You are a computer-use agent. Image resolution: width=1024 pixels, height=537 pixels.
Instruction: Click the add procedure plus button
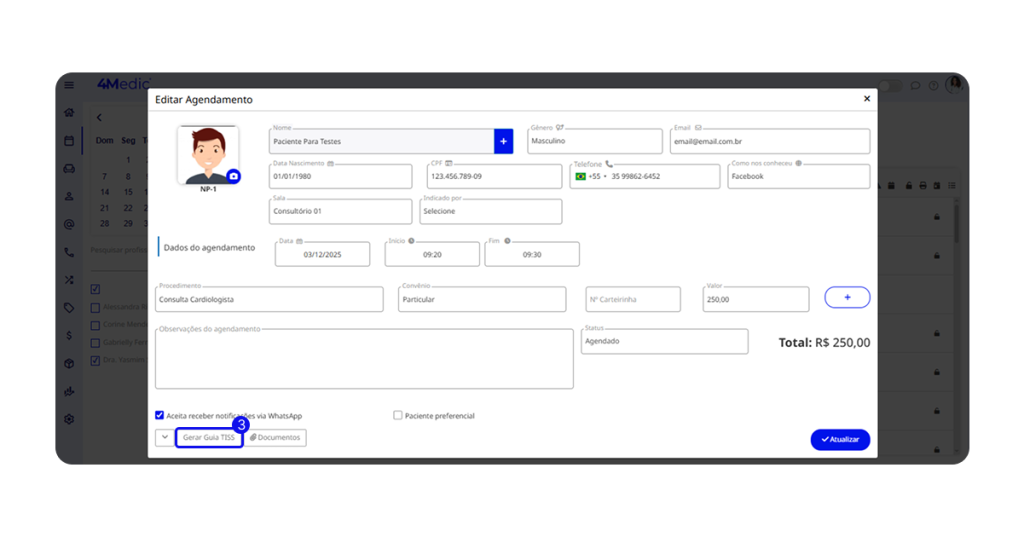(x=847, y=298)
